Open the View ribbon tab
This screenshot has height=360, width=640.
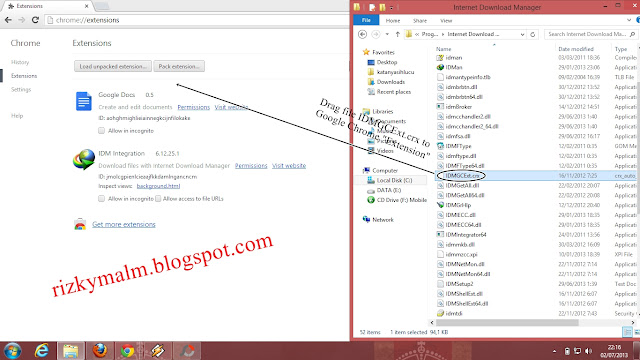pyautogui.click(x=446, y=20)
